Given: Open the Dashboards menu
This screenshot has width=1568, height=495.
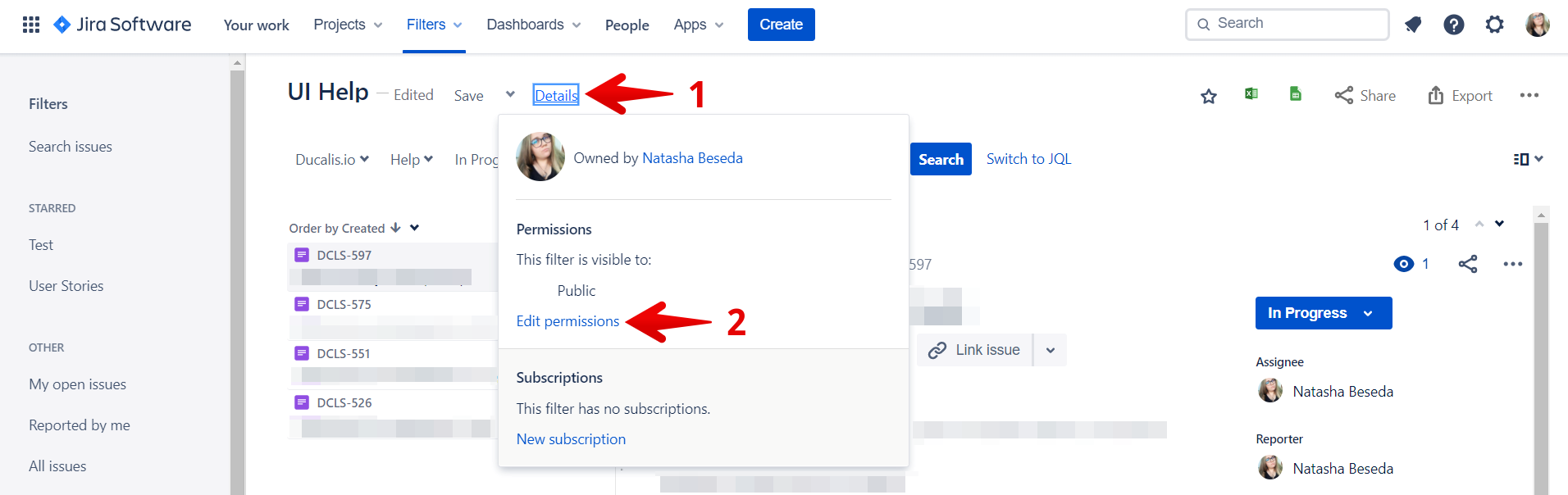Looking at the screenshot, I should [x=534, y=25].
